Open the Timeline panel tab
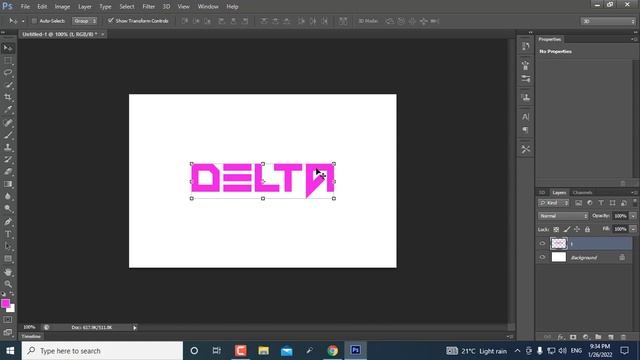 (31, 336)
